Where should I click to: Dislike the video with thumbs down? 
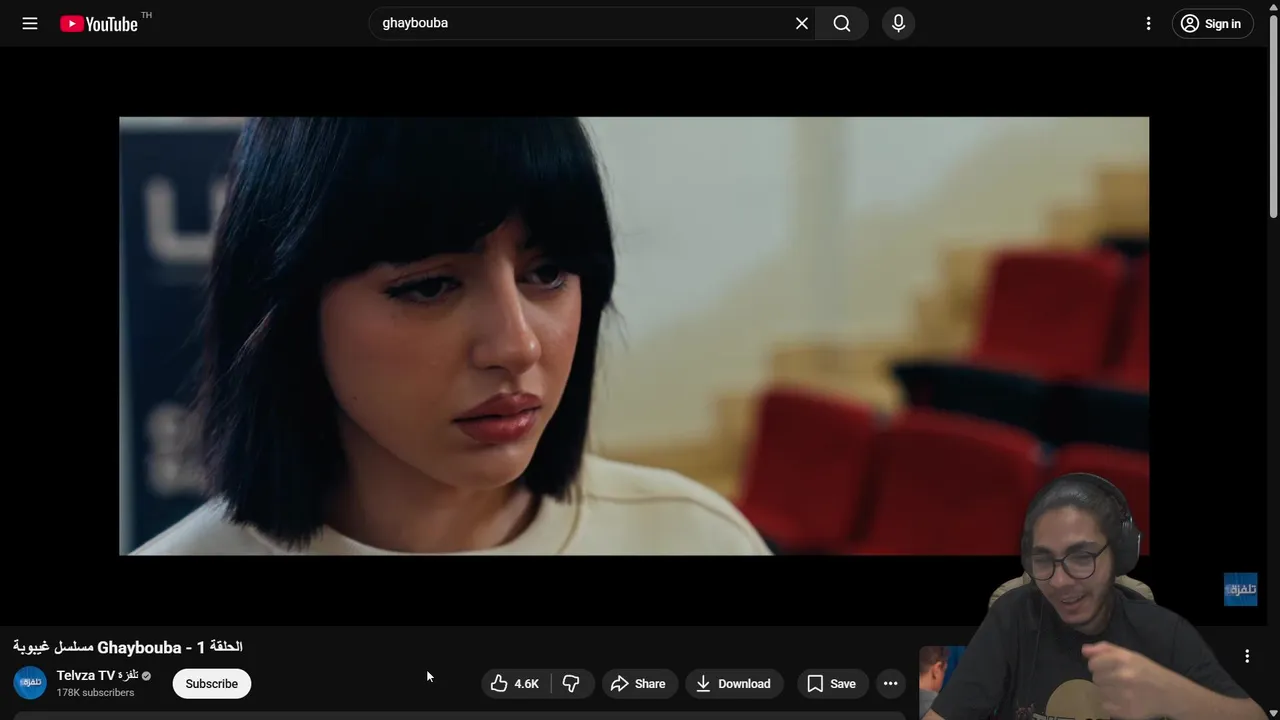[571, 683]
